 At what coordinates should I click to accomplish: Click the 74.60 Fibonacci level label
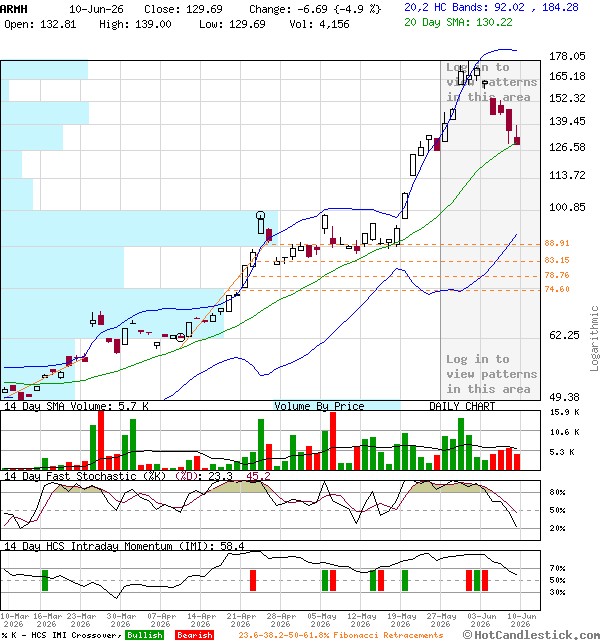pos(557,289)
